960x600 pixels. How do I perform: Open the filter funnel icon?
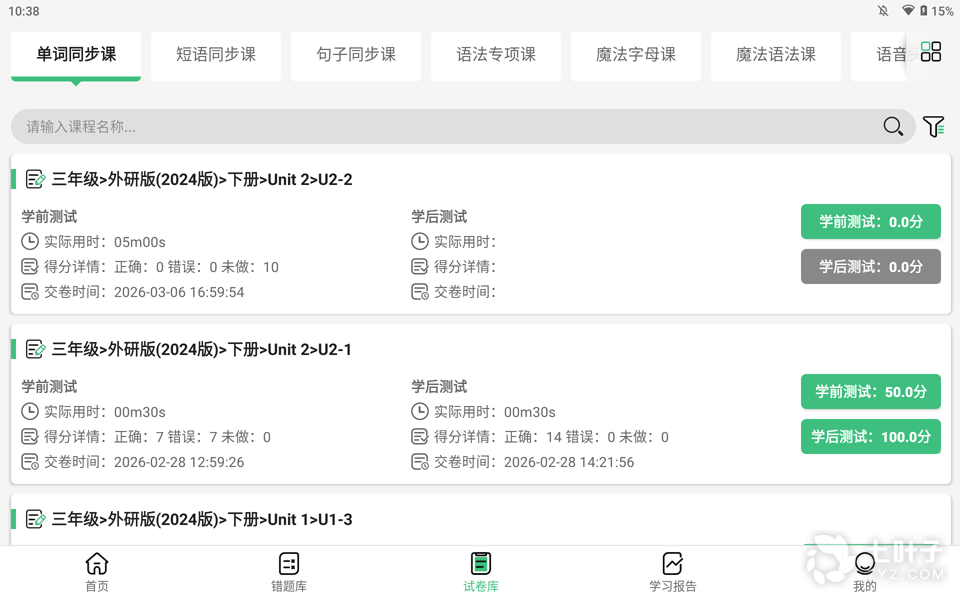click(933, 127)
